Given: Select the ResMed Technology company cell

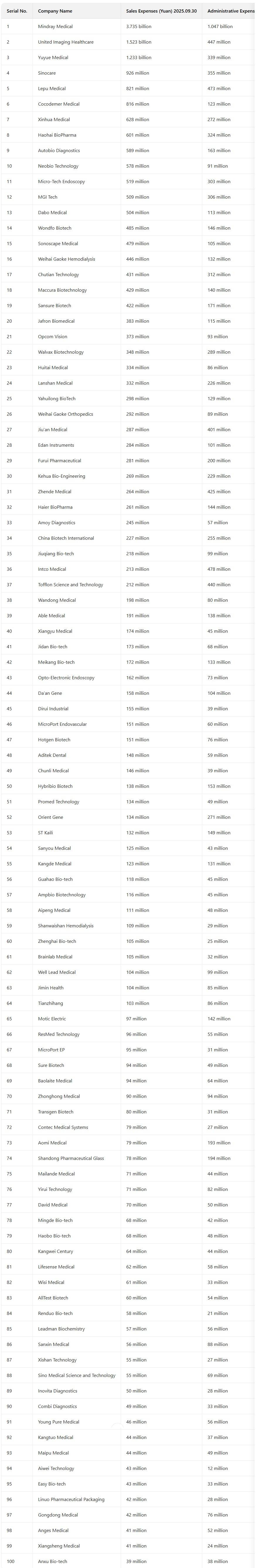Looking at the screenshot, I should point(59,1034).
